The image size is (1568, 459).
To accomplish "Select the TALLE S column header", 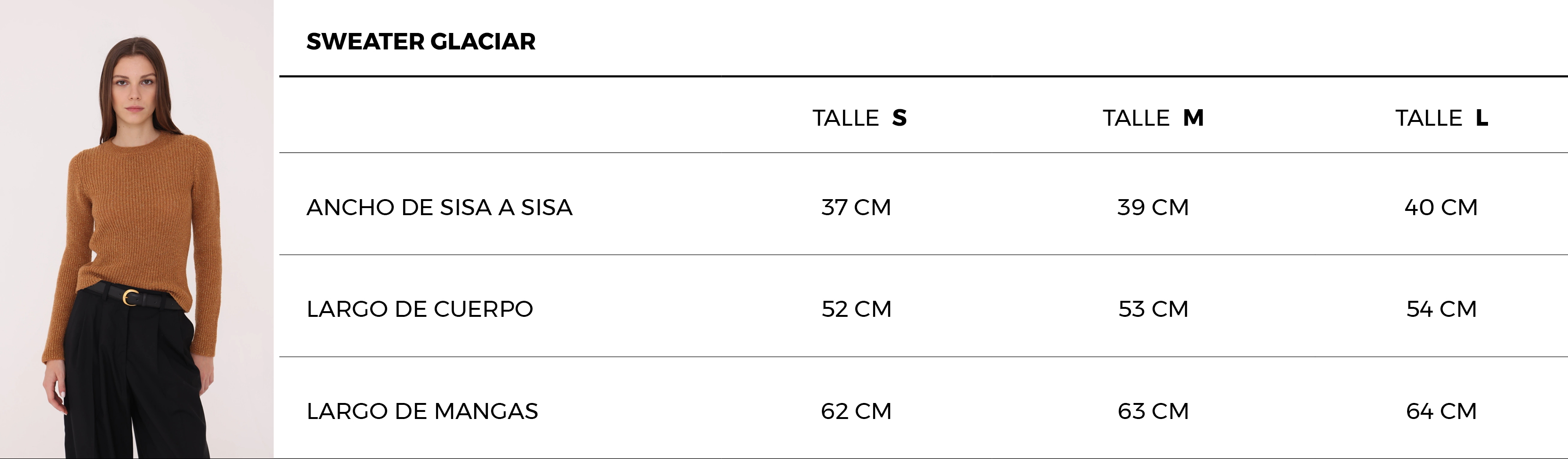I will [860, 118].
